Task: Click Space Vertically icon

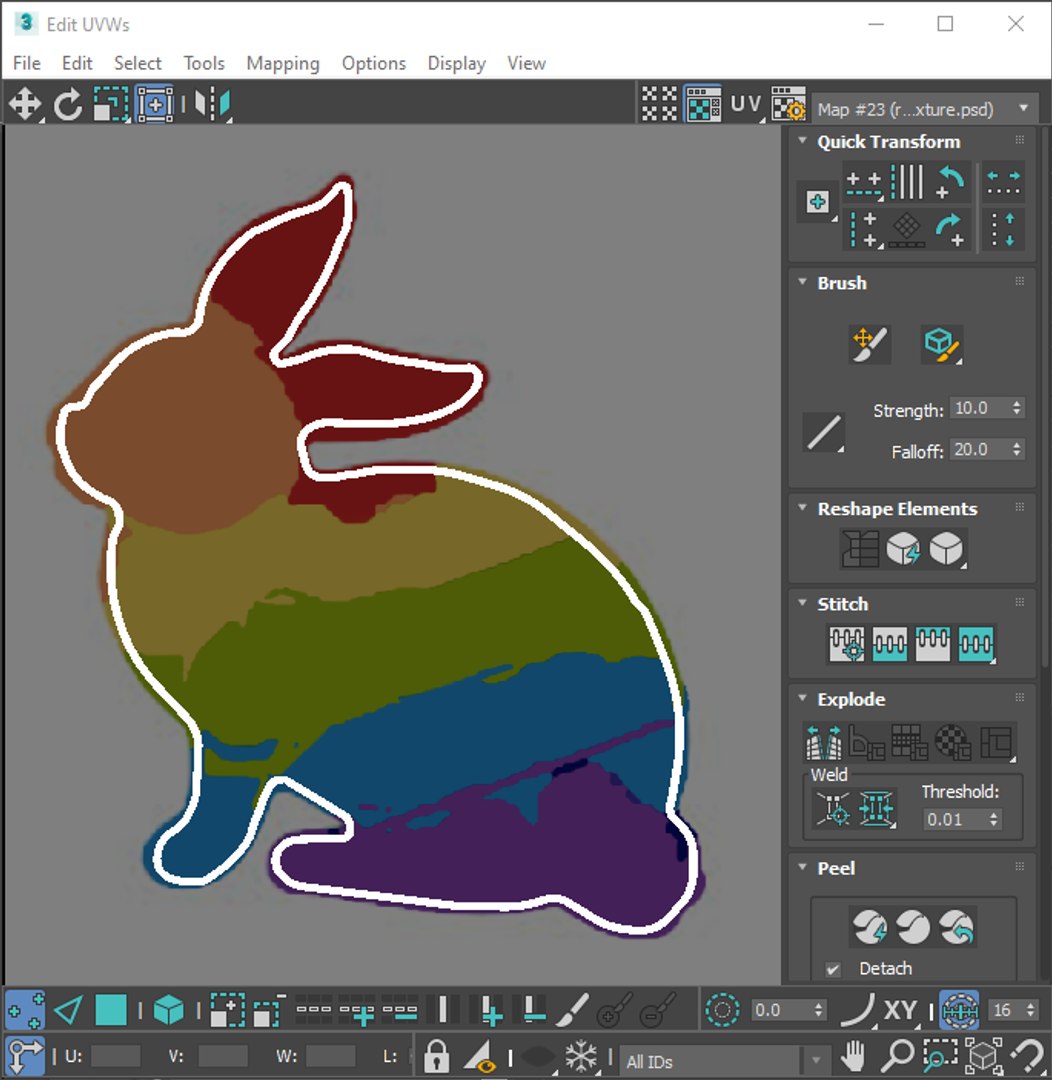Action: [1003, 229]
